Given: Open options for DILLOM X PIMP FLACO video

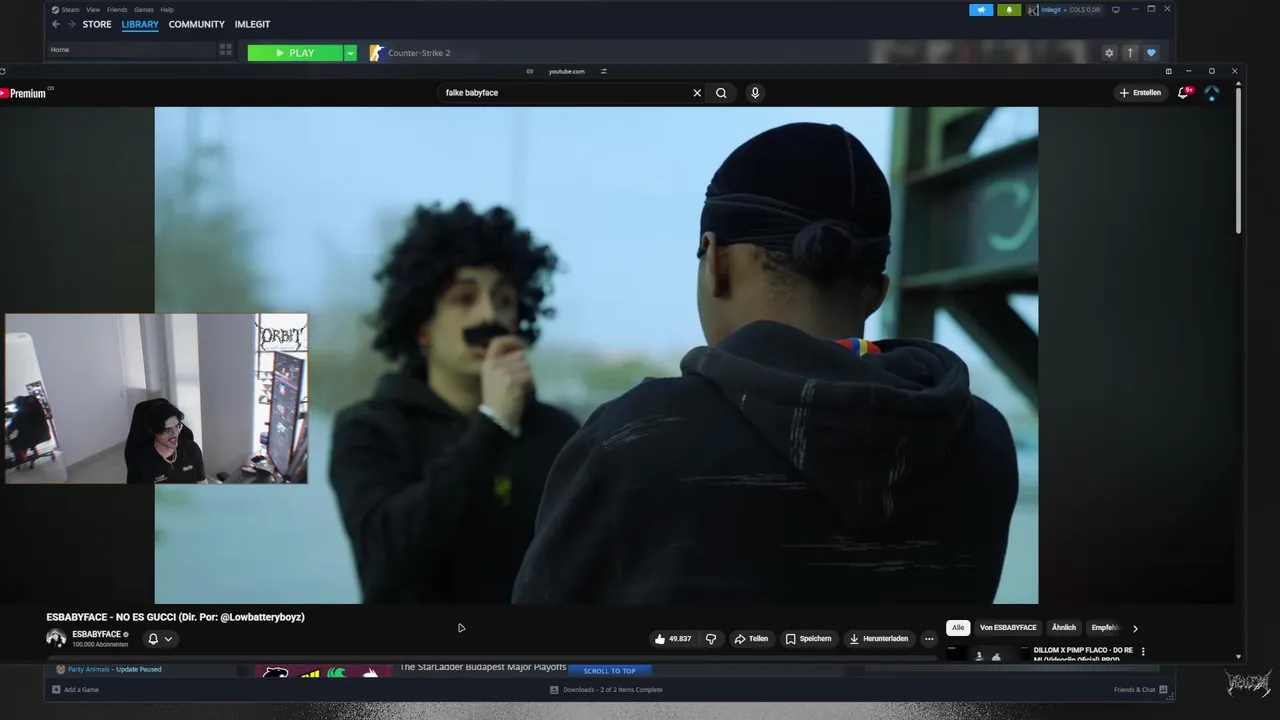Looking at the screenshot, I should (x=1143, y=652).
